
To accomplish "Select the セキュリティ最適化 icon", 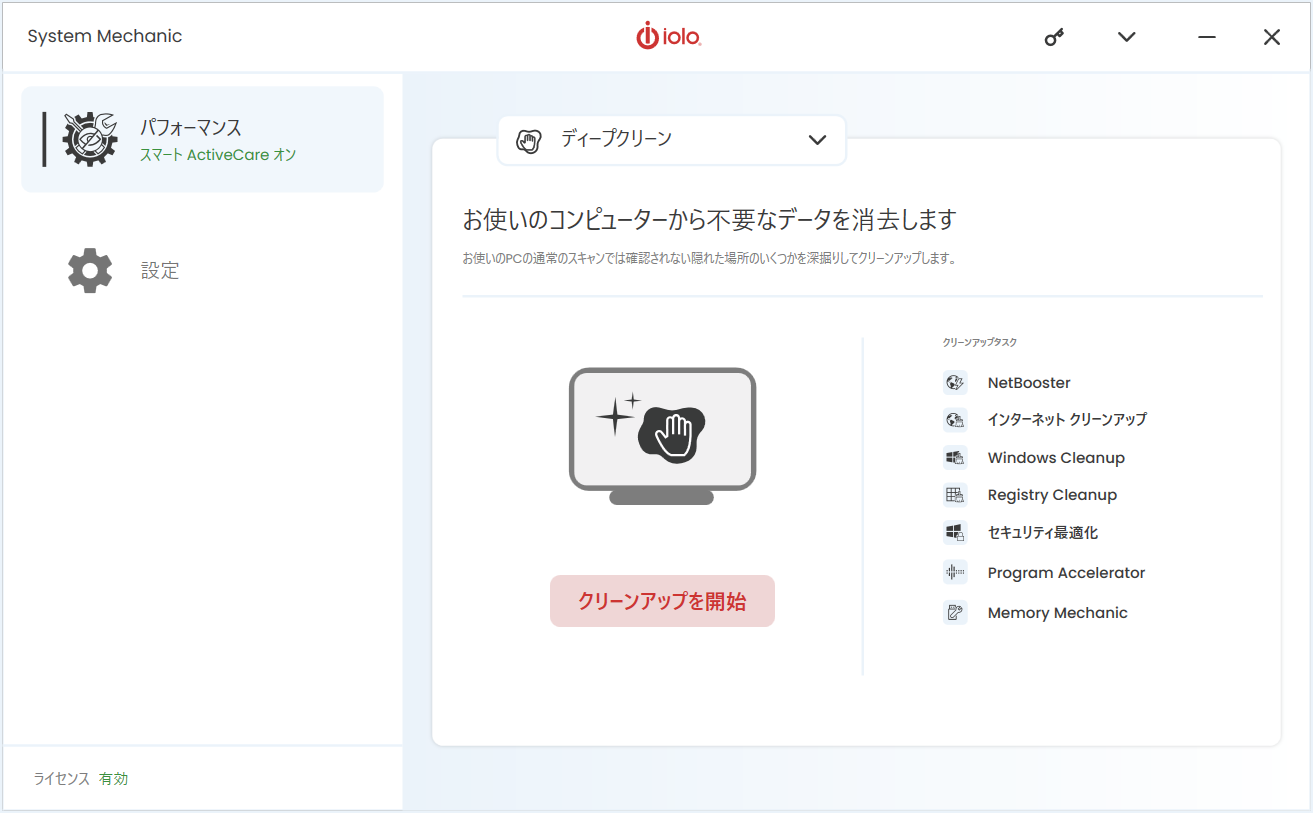I will [955, 532].
